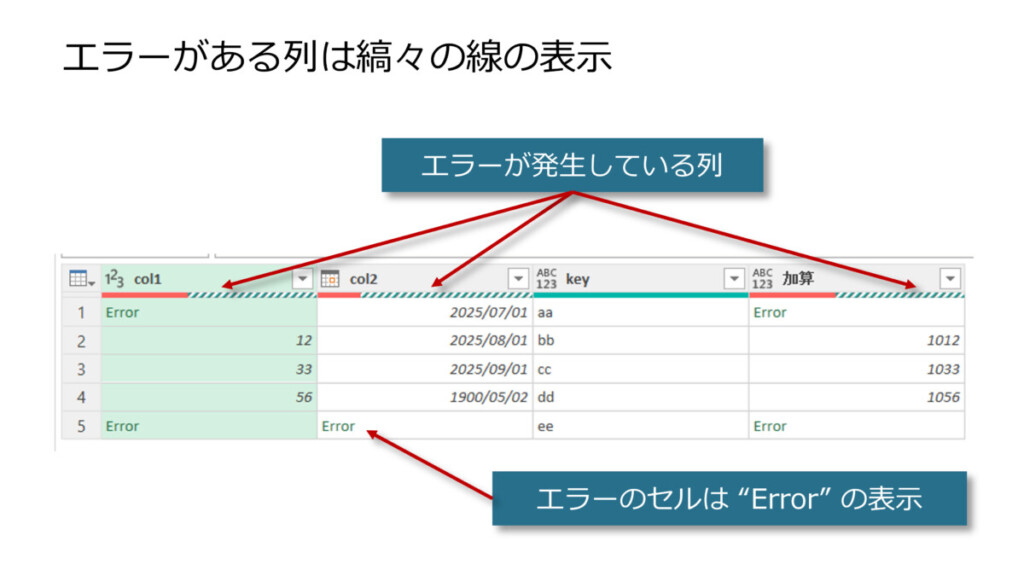Click the エラーが発生している列 callout box
This screenshot has height=576, width=1024.
pos(572,165)
